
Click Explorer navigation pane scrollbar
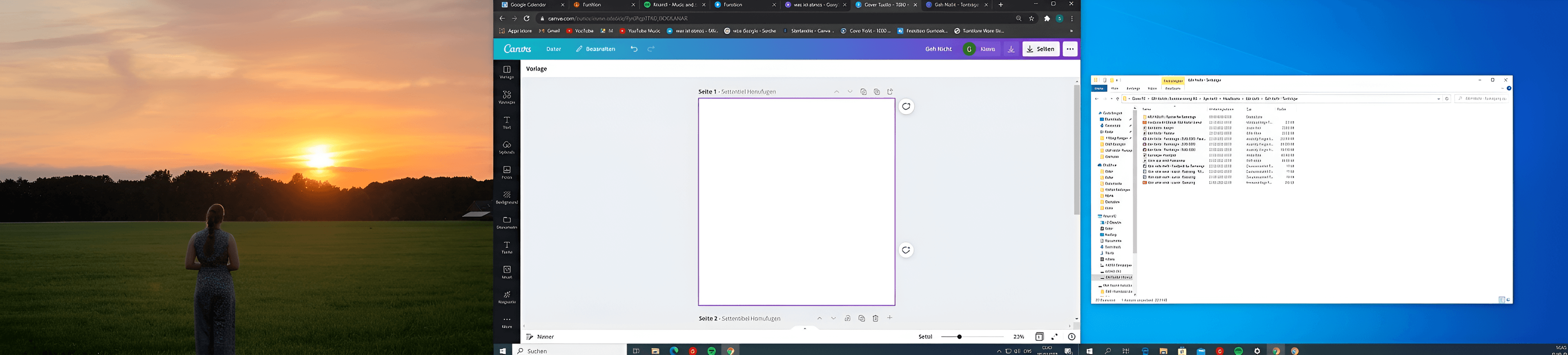1134,182
